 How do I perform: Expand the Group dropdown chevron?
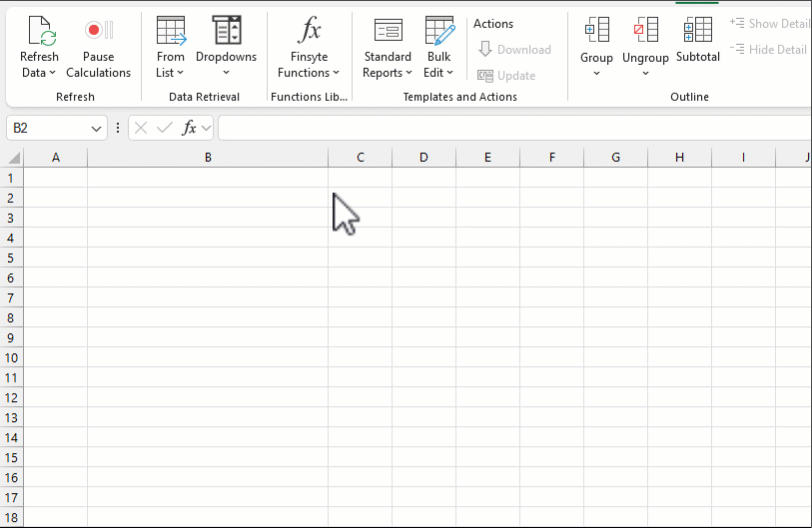pos(597,74)
